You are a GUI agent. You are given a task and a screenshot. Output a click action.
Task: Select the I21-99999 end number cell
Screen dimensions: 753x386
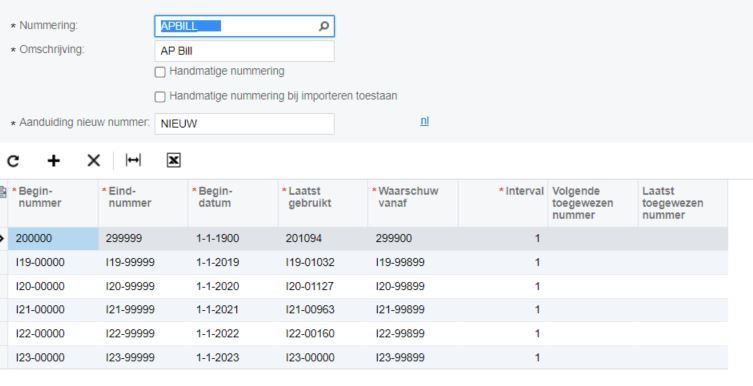point(143,310)
